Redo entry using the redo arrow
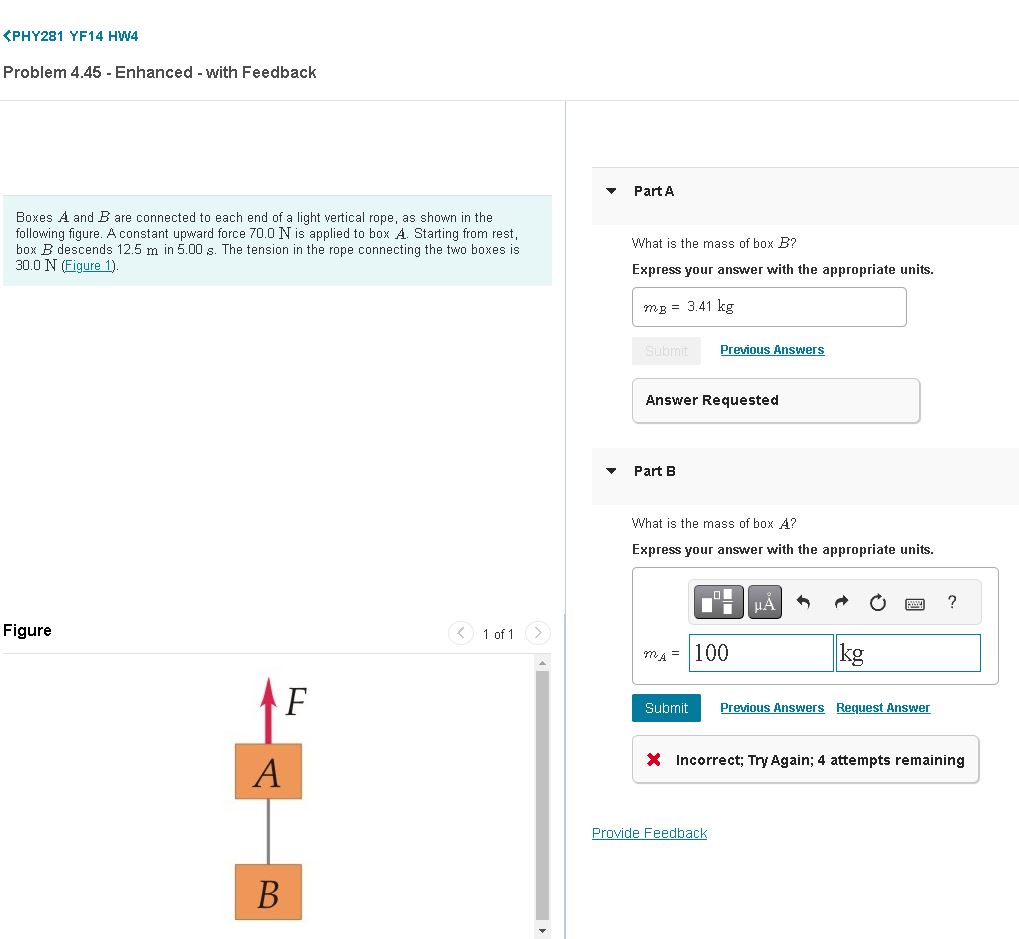Viewport: 1019px width, 939px height. click(841, 602)
